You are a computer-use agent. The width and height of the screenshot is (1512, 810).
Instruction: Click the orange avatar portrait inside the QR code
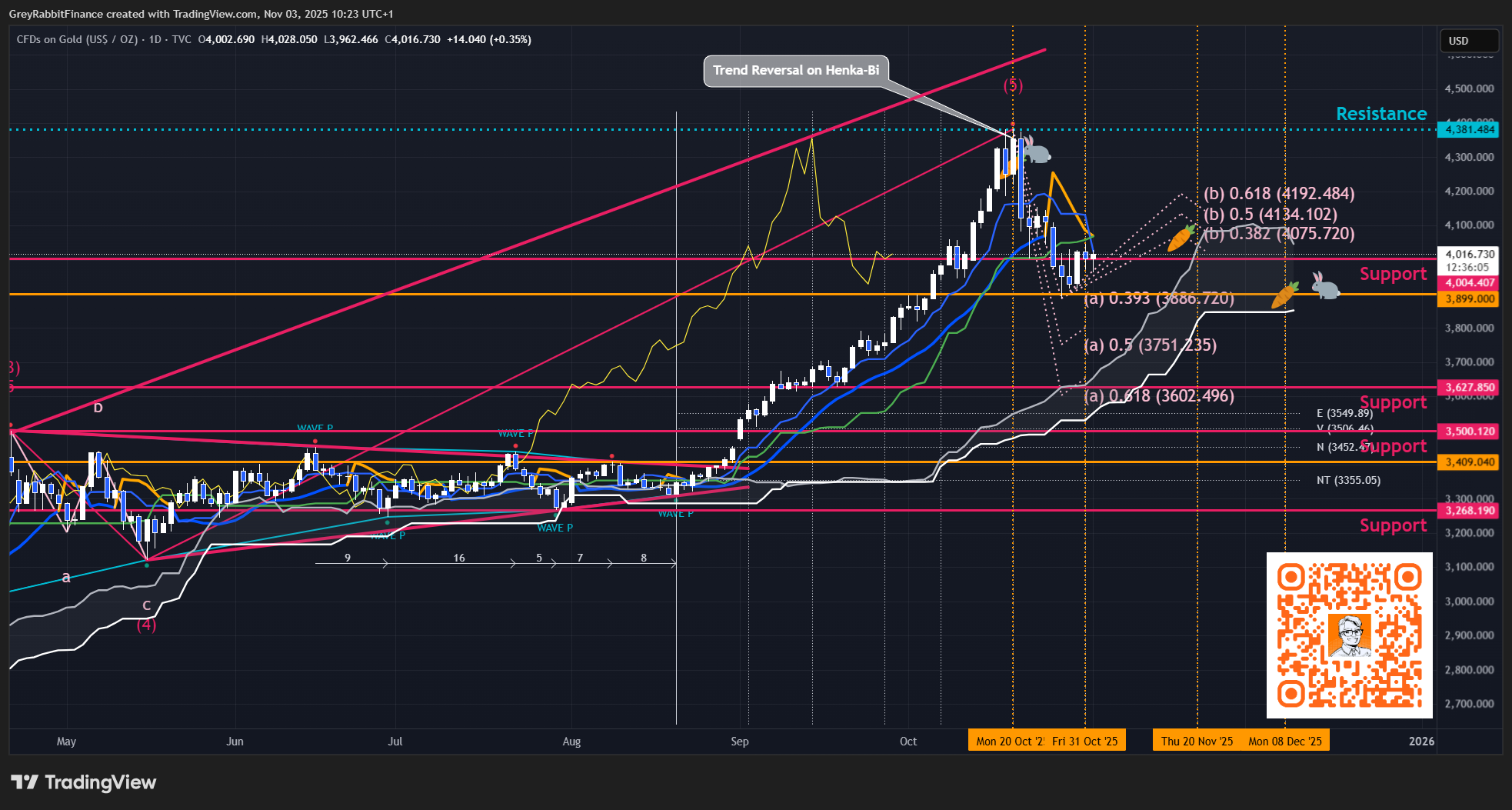coord(1350,635)
